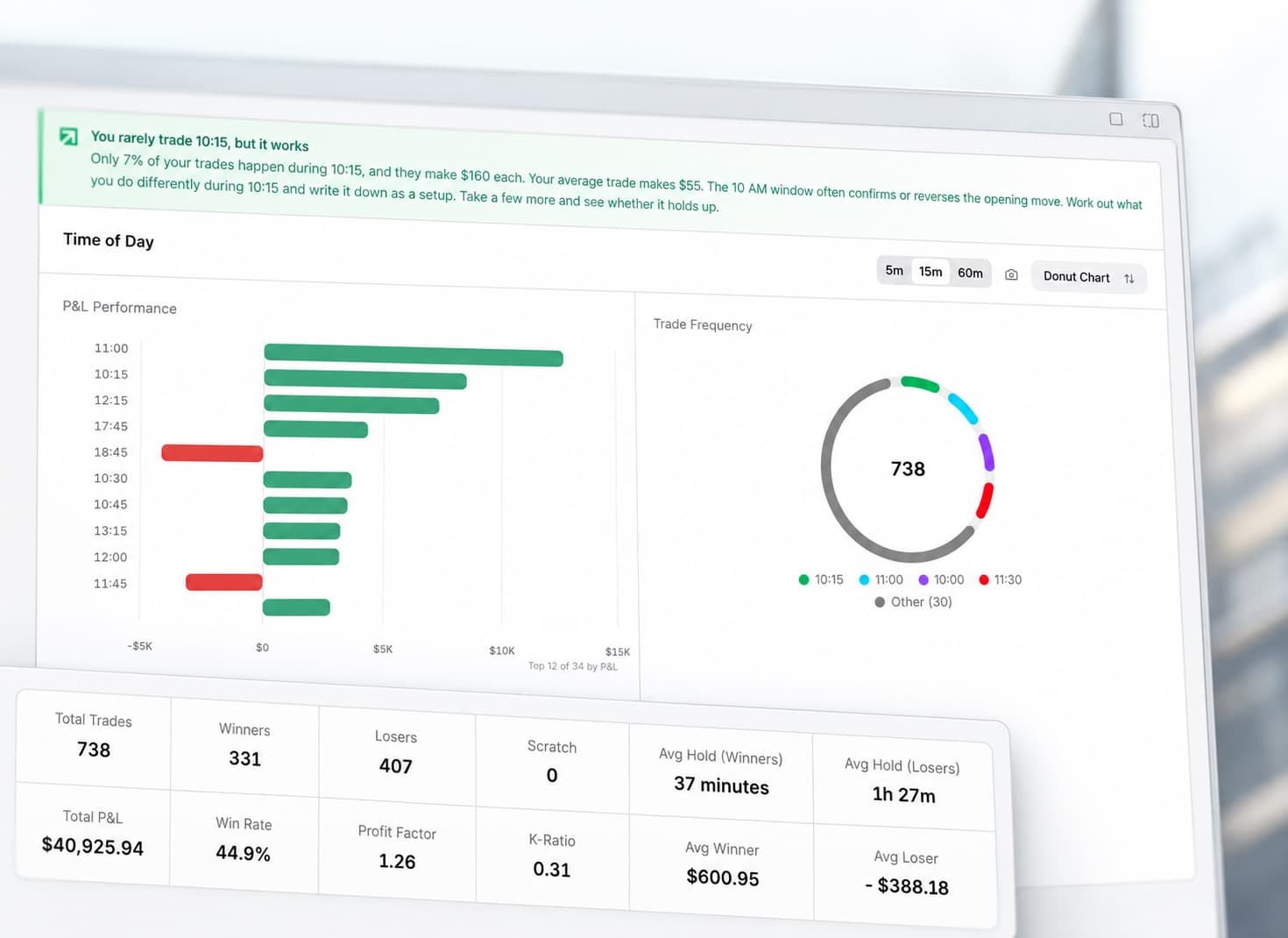1288x938 pixels.
Task: Toggle the 11:30 legend entry
Action: click(1001, 579)
